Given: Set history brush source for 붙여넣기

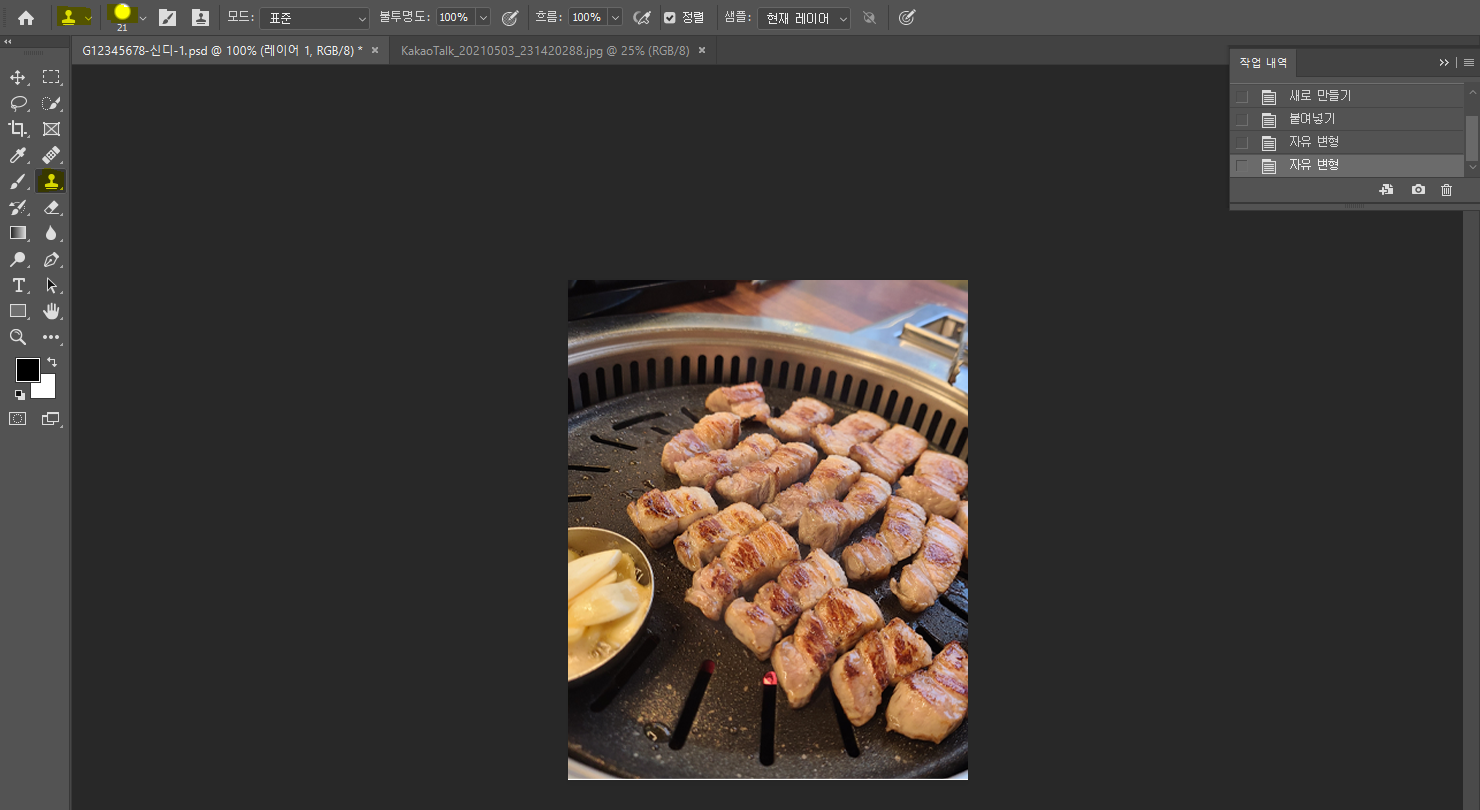Looking at the screenshot, I should point(1242,119).
